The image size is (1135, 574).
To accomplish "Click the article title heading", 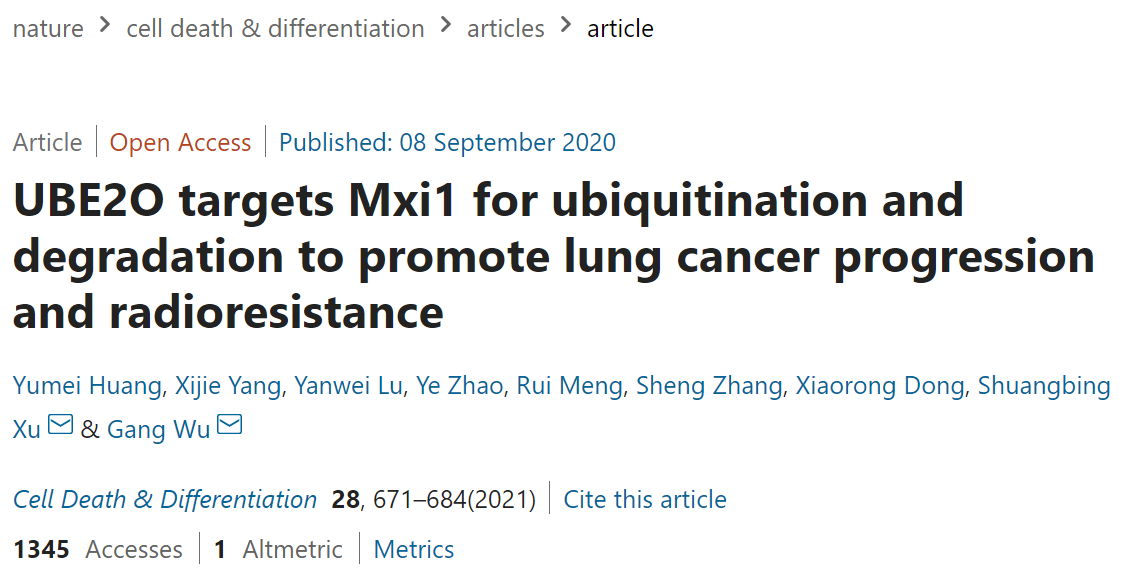I will (x=554, y=256).
